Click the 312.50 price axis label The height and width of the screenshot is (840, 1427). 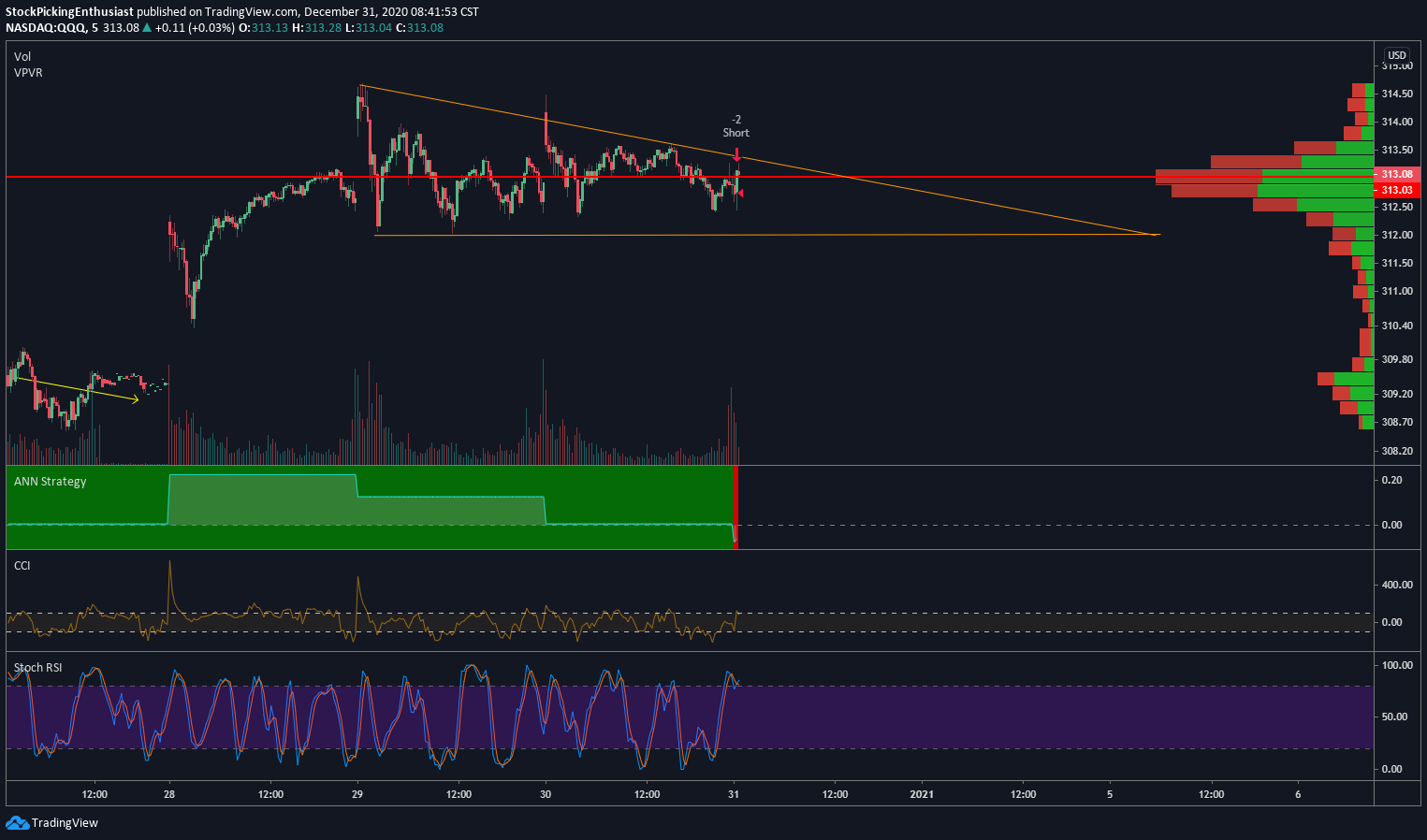coord(1397,207)
